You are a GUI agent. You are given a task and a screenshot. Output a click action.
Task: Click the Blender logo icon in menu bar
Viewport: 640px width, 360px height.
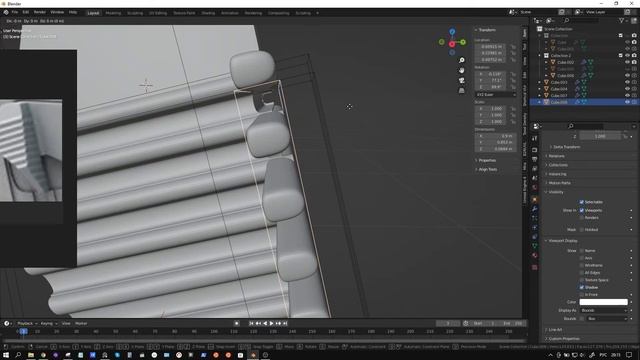pos(6,12)
